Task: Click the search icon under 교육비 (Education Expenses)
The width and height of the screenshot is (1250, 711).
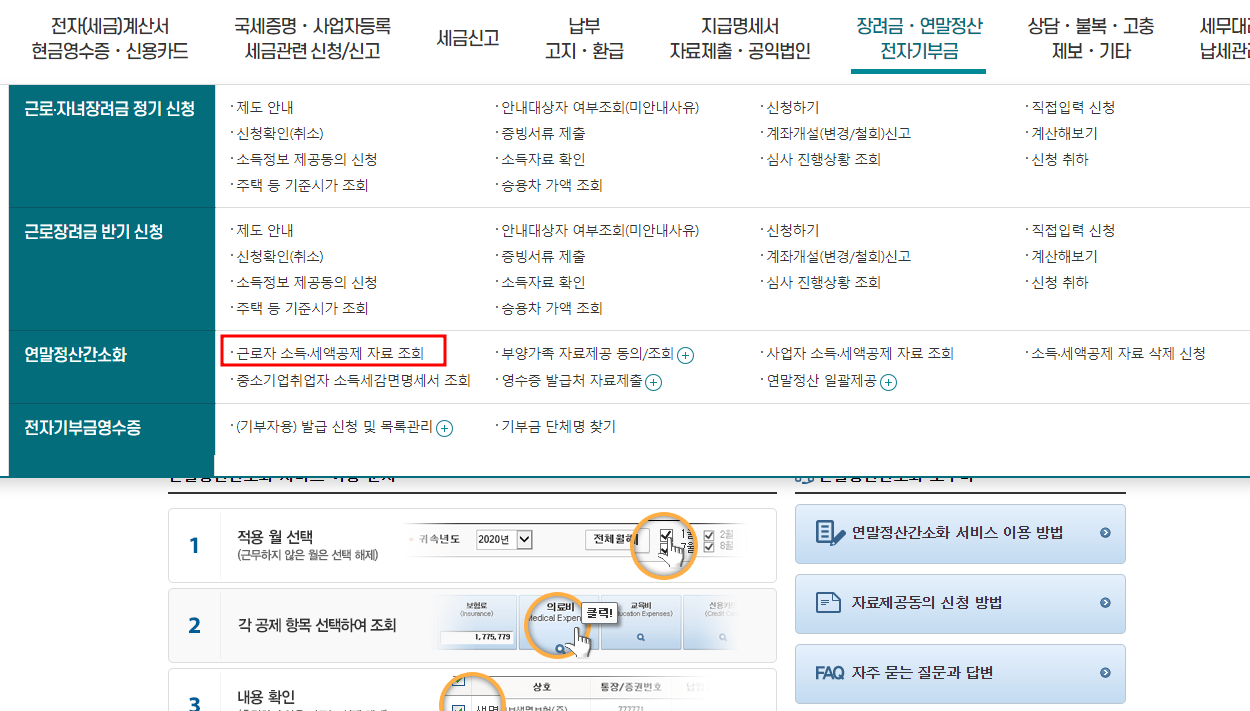Action: (640, 637)
